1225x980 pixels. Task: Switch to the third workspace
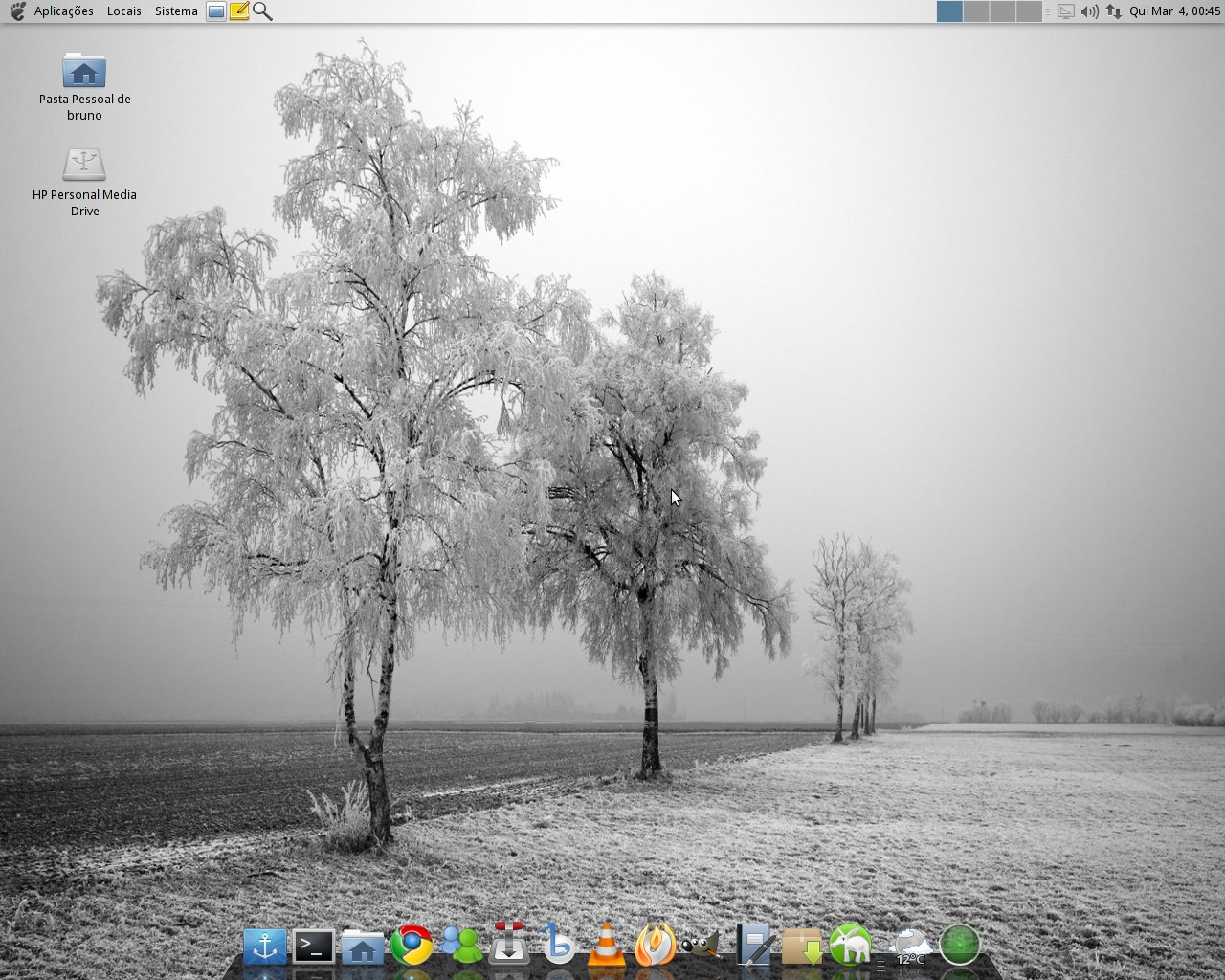point(1002,11)
